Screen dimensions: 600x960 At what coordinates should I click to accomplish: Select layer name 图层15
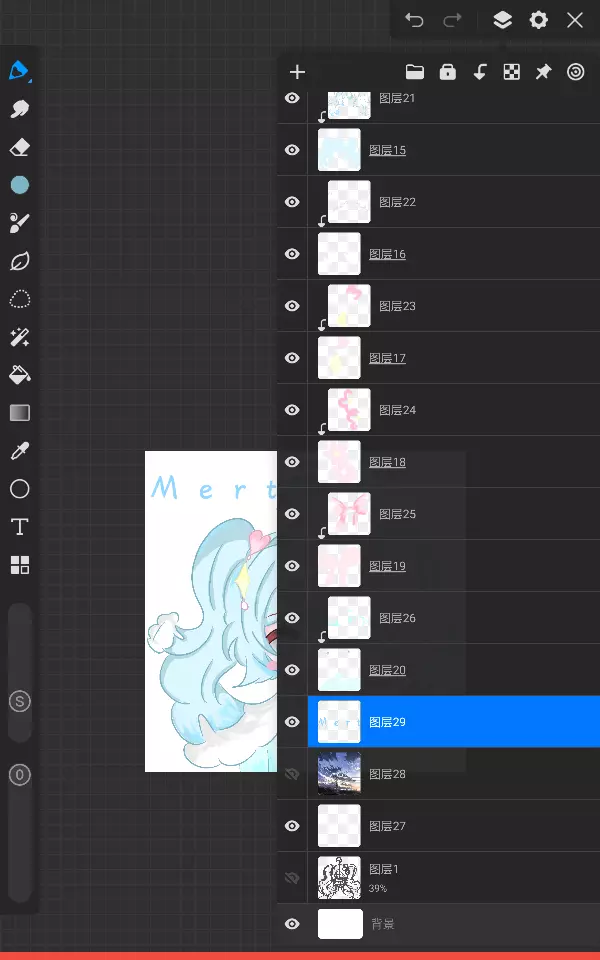388,150
